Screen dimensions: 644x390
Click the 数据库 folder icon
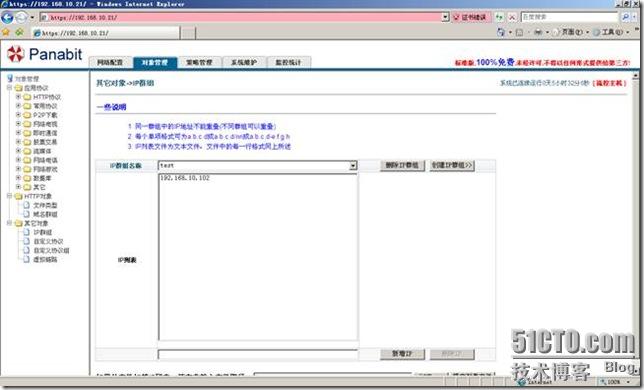coord(28,178)
